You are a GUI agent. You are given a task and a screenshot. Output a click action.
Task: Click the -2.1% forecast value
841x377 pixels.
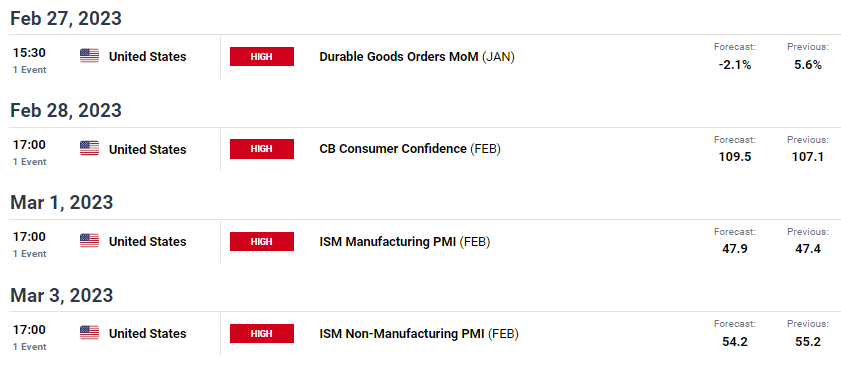click(735, 65)
